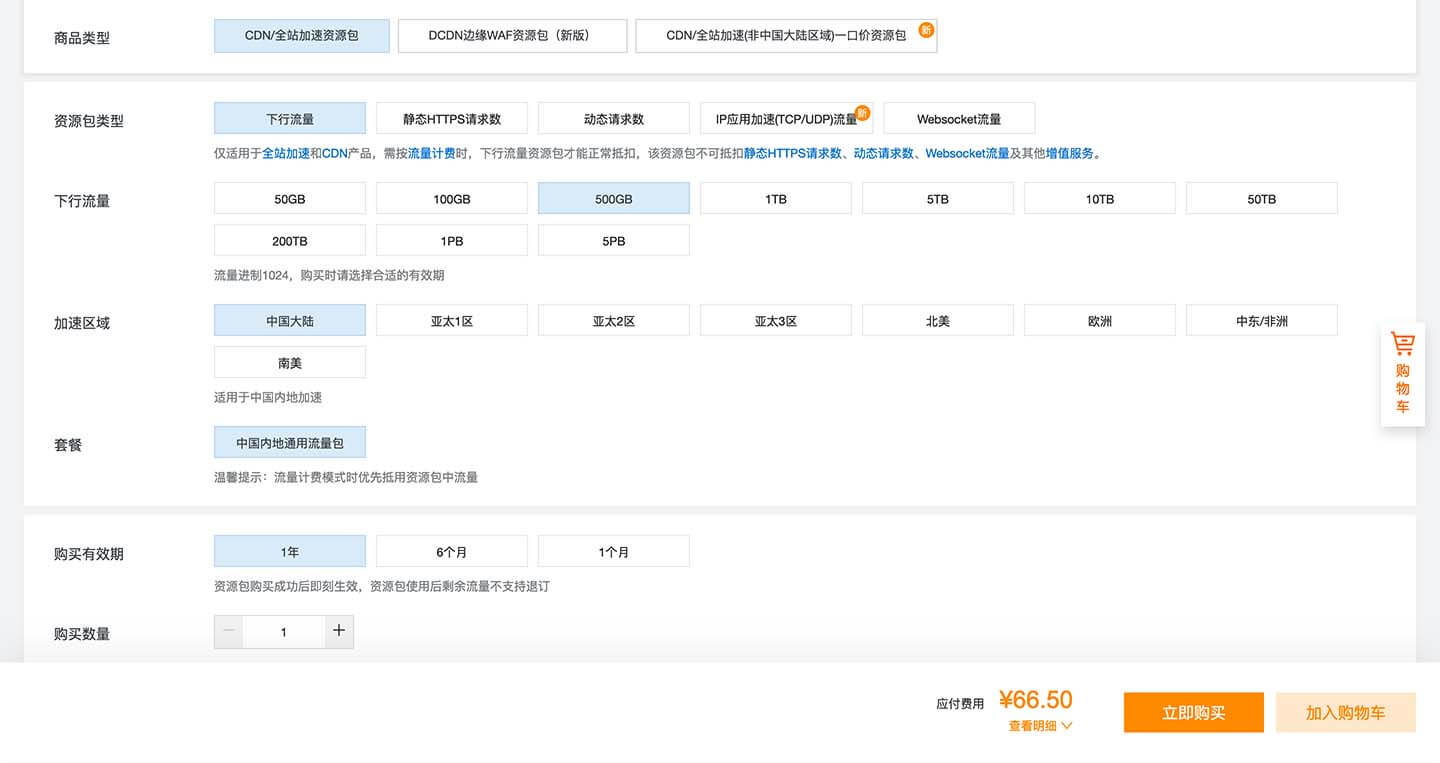Select 500GB traffic size

click(614, 198)
